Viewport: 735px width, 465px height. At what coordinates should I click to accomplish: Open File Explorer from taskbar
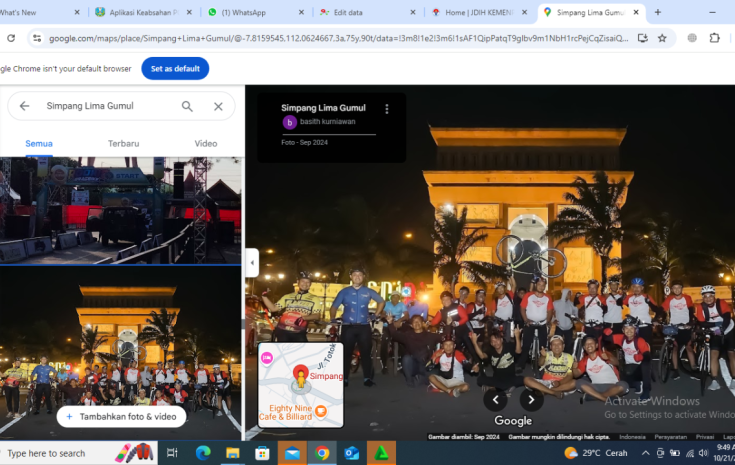tap(232, 453)
